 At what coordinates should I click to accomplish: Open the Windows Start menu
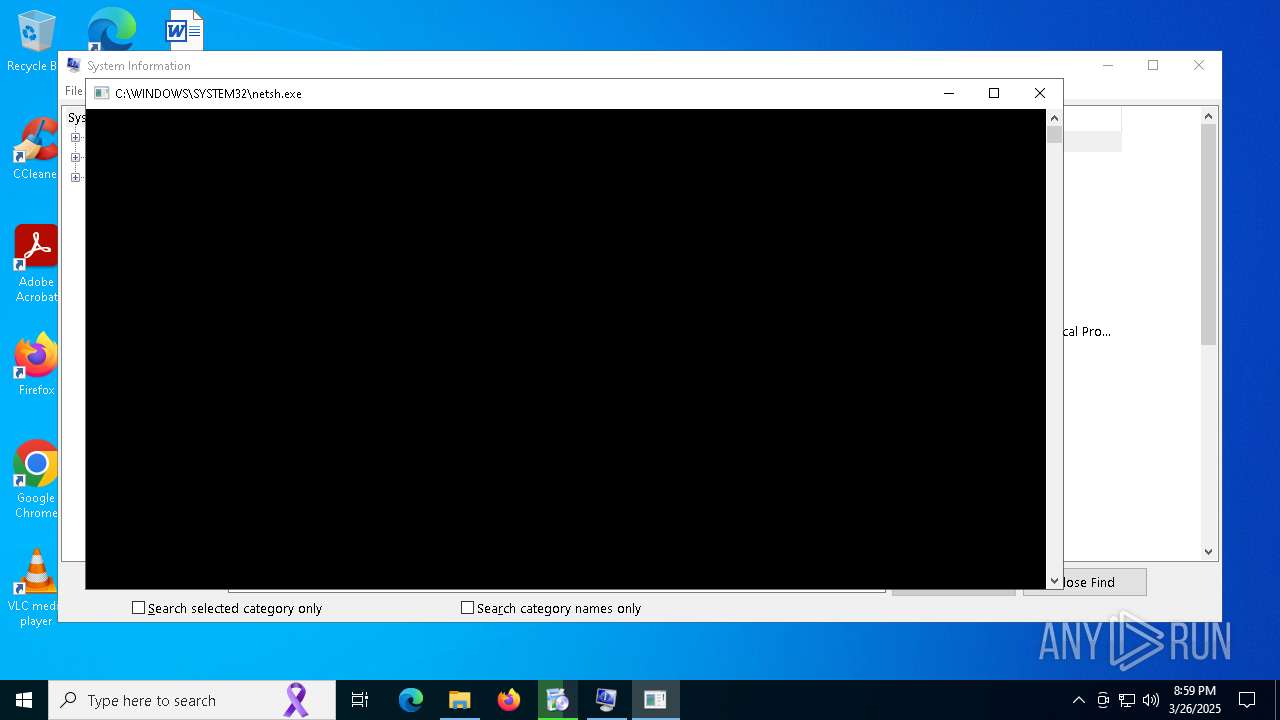click(24, 700)
